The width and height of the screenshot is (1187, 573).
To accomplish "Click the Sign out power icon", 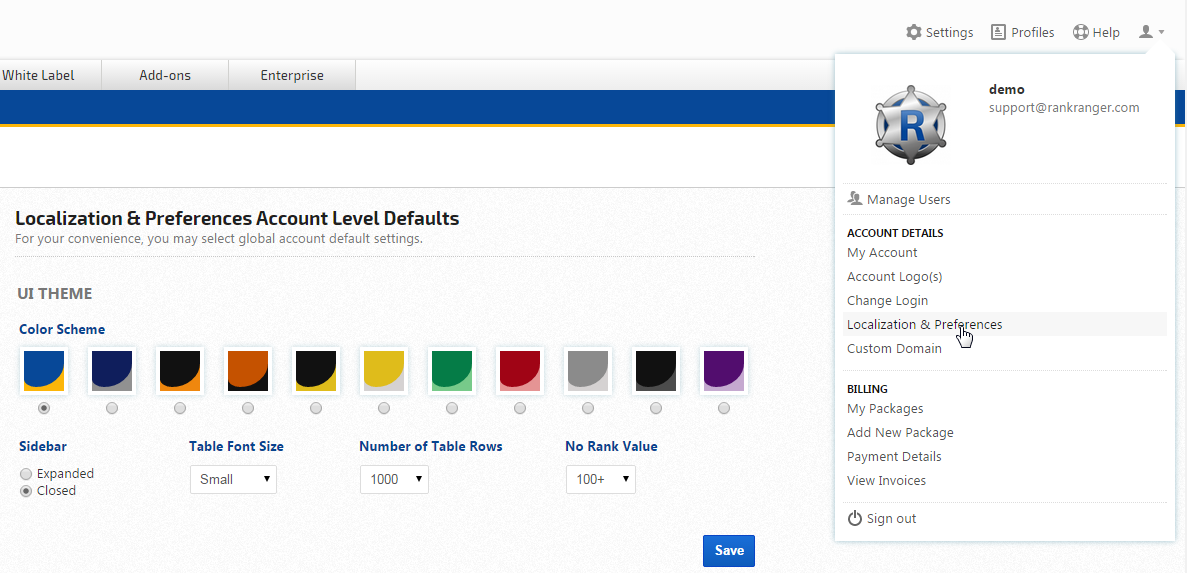I will click(855, 518).
